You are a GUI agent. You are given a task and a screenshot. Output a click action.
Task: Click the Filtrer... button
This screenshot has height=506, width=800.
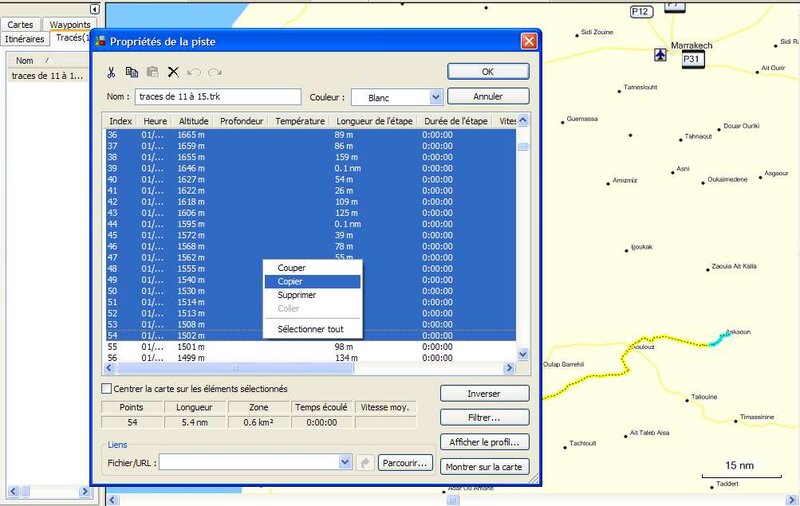pos(484,418)
